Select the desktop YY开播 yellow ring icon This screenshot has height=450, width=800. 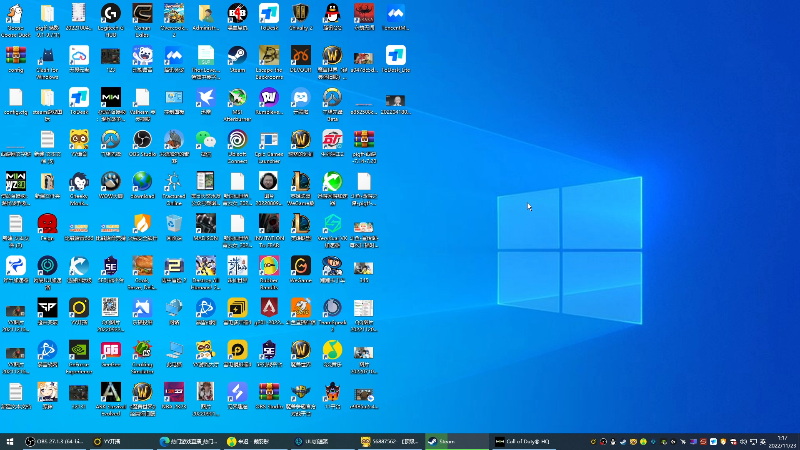click(x=79, y=312)
